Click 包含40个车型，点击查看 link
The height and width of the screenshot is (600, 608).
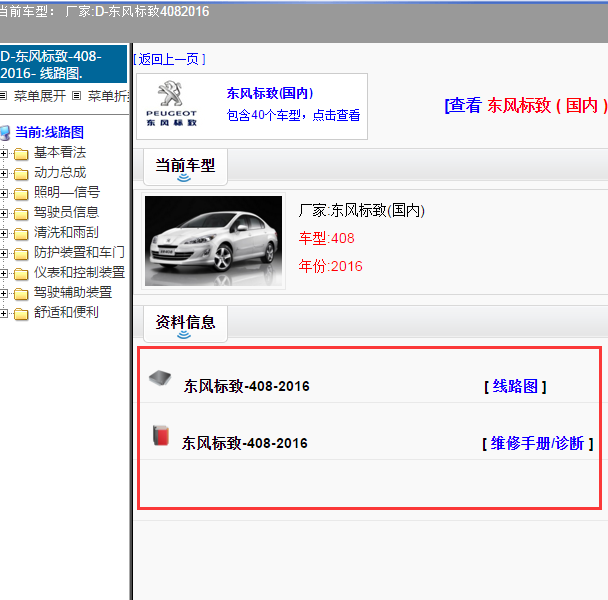294,115
